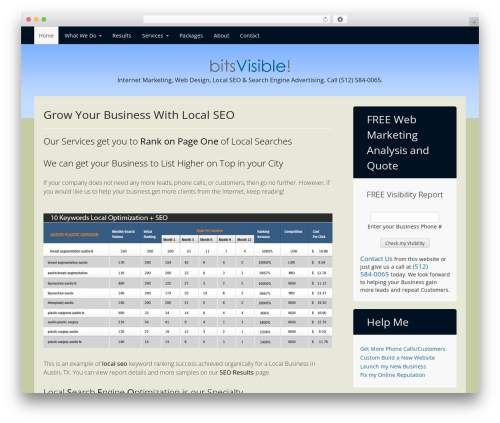Click the browser reload icon

click(x=325, y=19)
